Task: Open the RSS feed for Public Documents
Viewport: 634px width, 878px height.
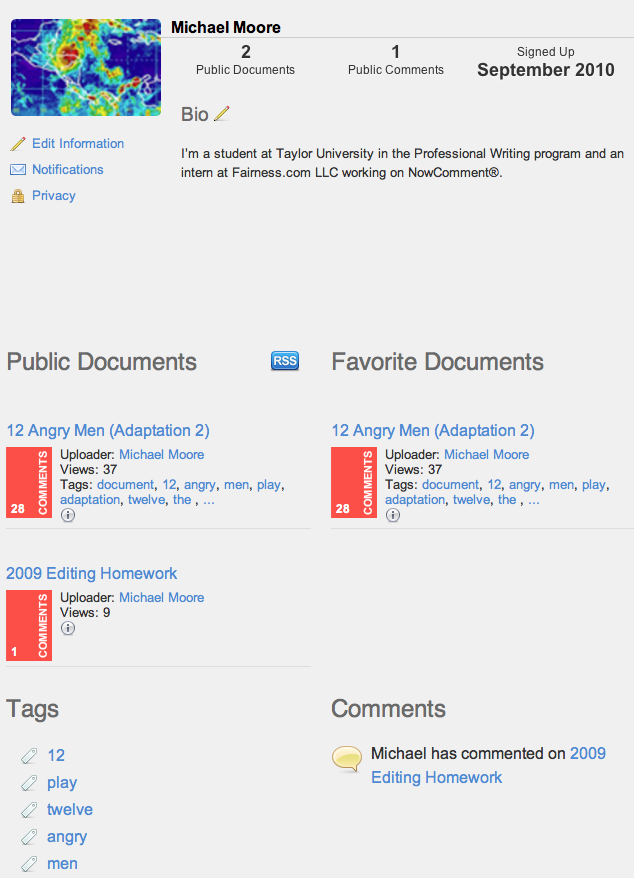Action: tap(285, 361)
